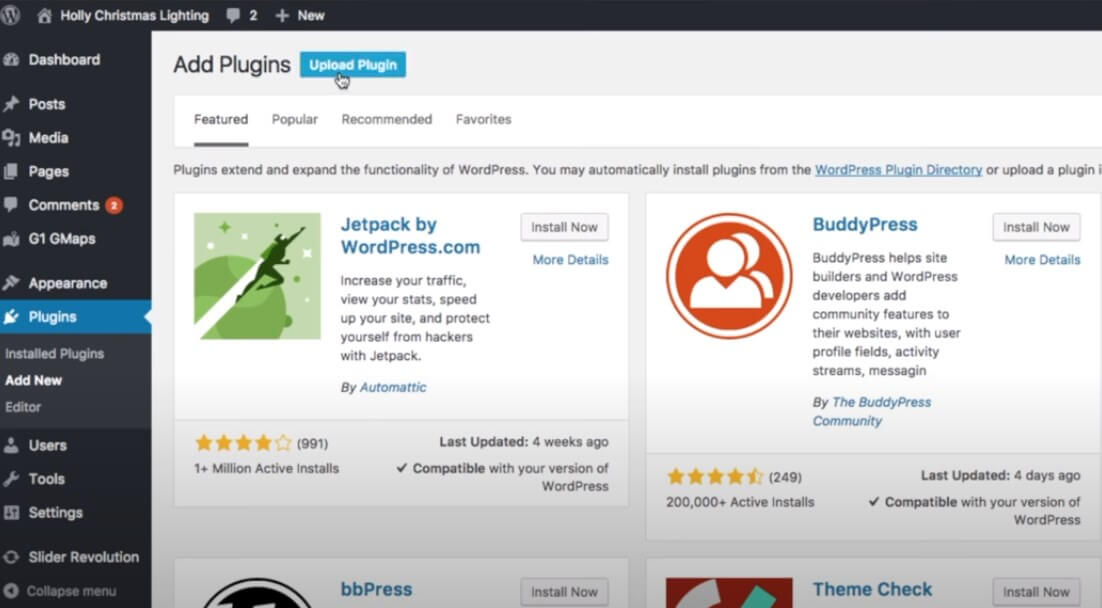
Task: Select Add New plugins submenu
Action: [33, 380]
